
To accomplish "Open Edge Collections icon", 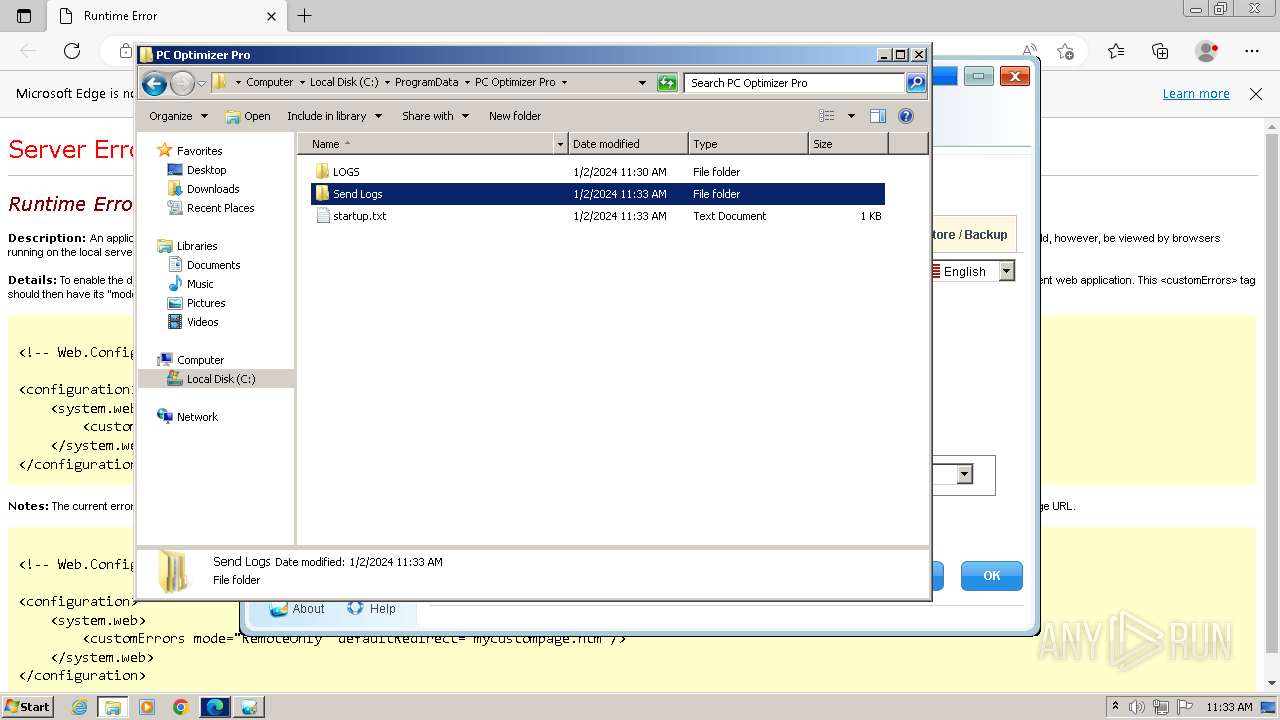I will (x=1160, y=51).
